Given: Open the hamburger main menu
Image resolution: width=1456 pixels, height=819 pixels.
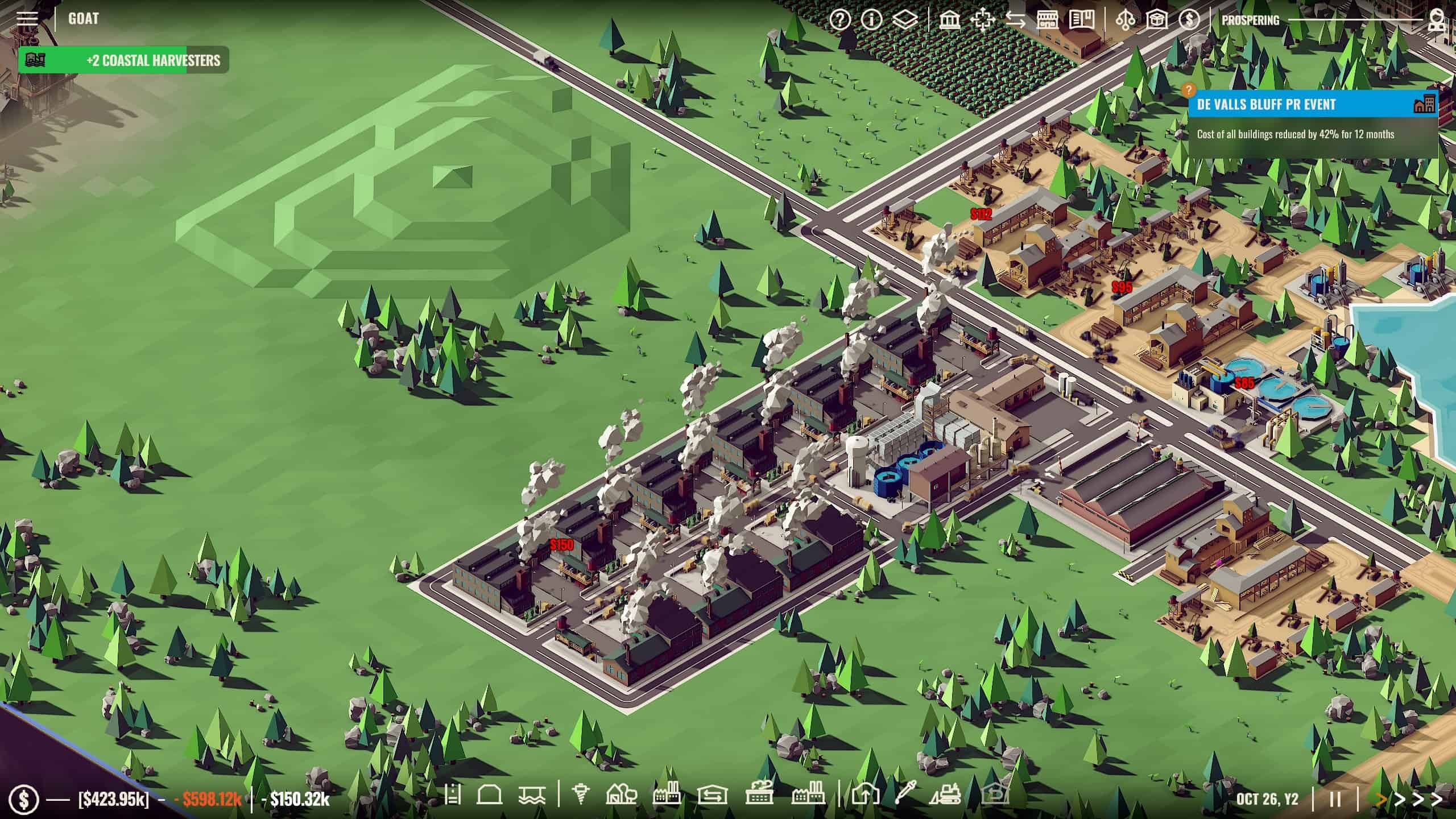Looking at the screenshot, I should [27, 19].
